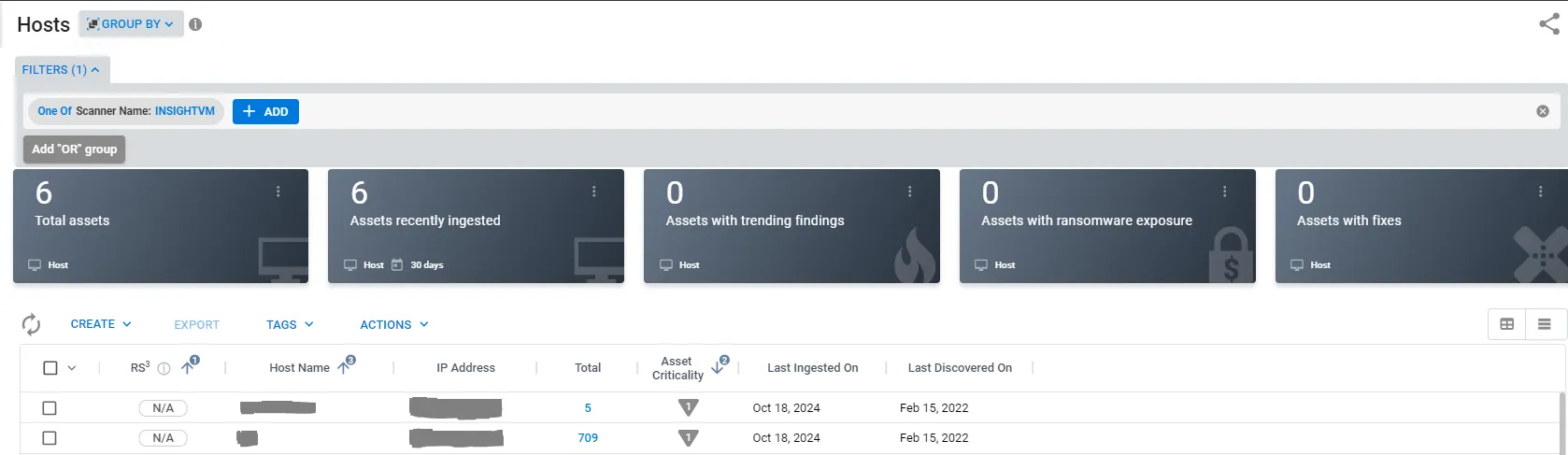Click the Add "OR" group button
Image resolution: width=1568 pixels, height=455 pixels.
click(75, 149)
